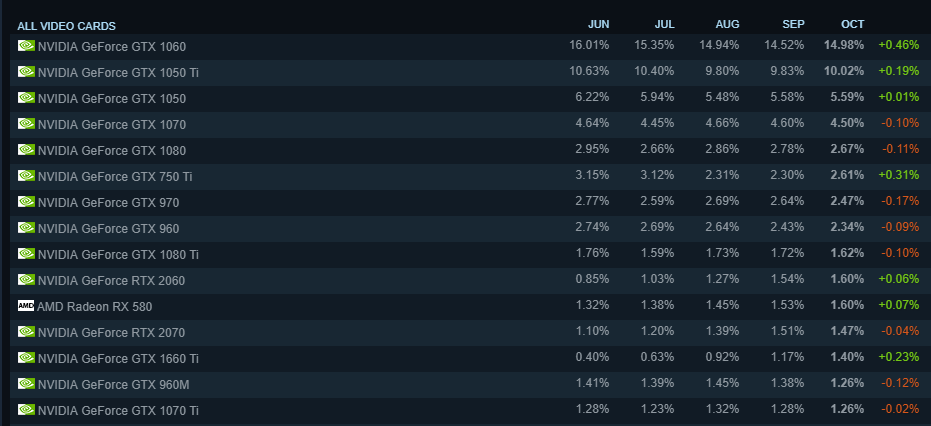
Task: Click the GTX 1080 October 2.67% value
Action: click(x=847, y=149)
